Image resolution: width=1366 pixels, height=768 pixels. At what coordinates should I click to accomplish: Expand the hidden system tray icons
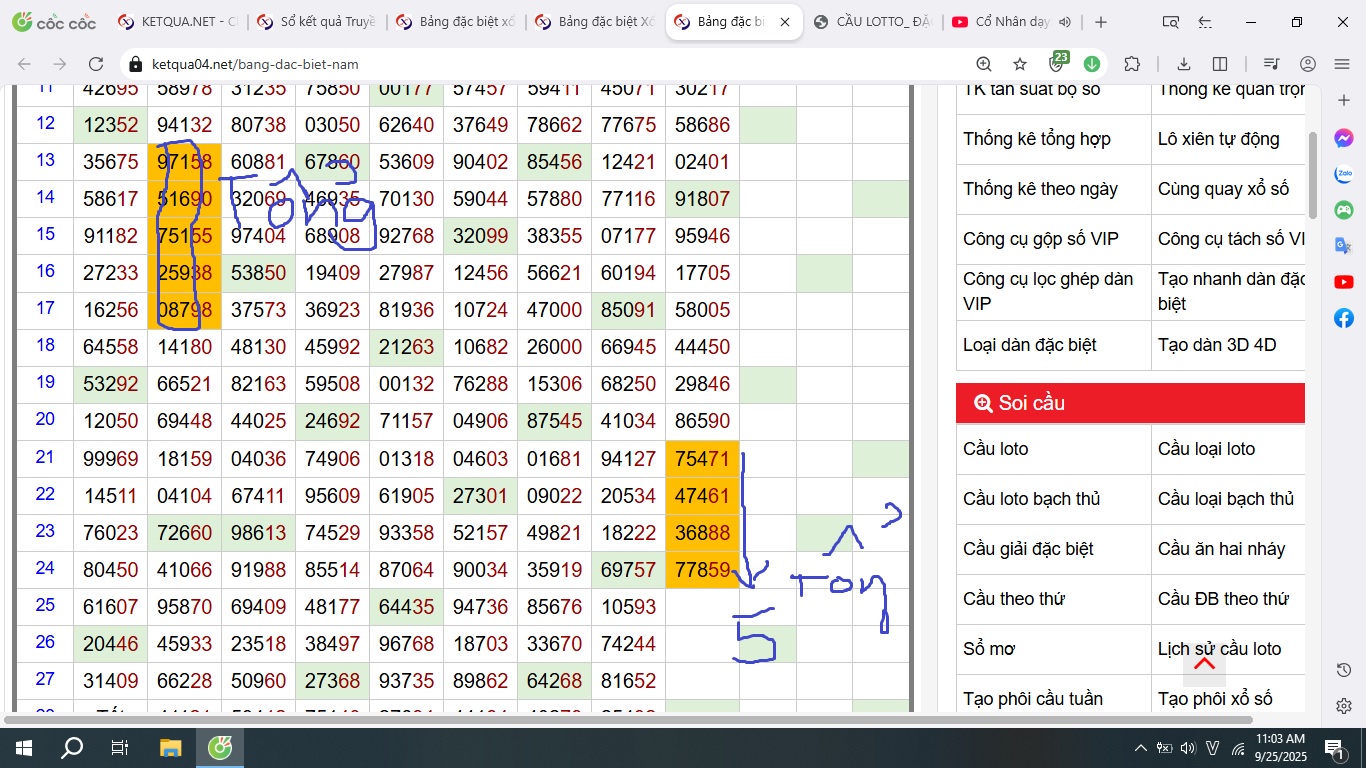(x=1141, y=748)
